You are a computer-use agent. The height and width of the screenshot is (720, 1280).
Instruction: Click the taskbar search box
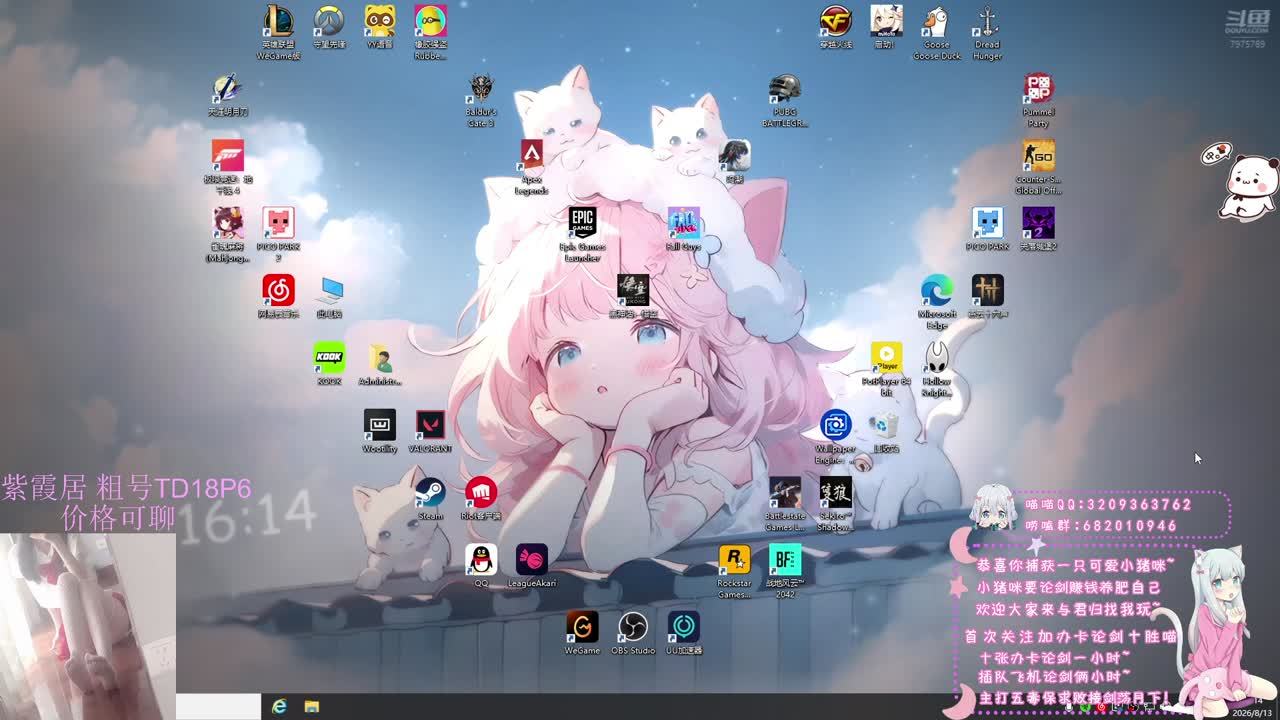click(218, 706)
